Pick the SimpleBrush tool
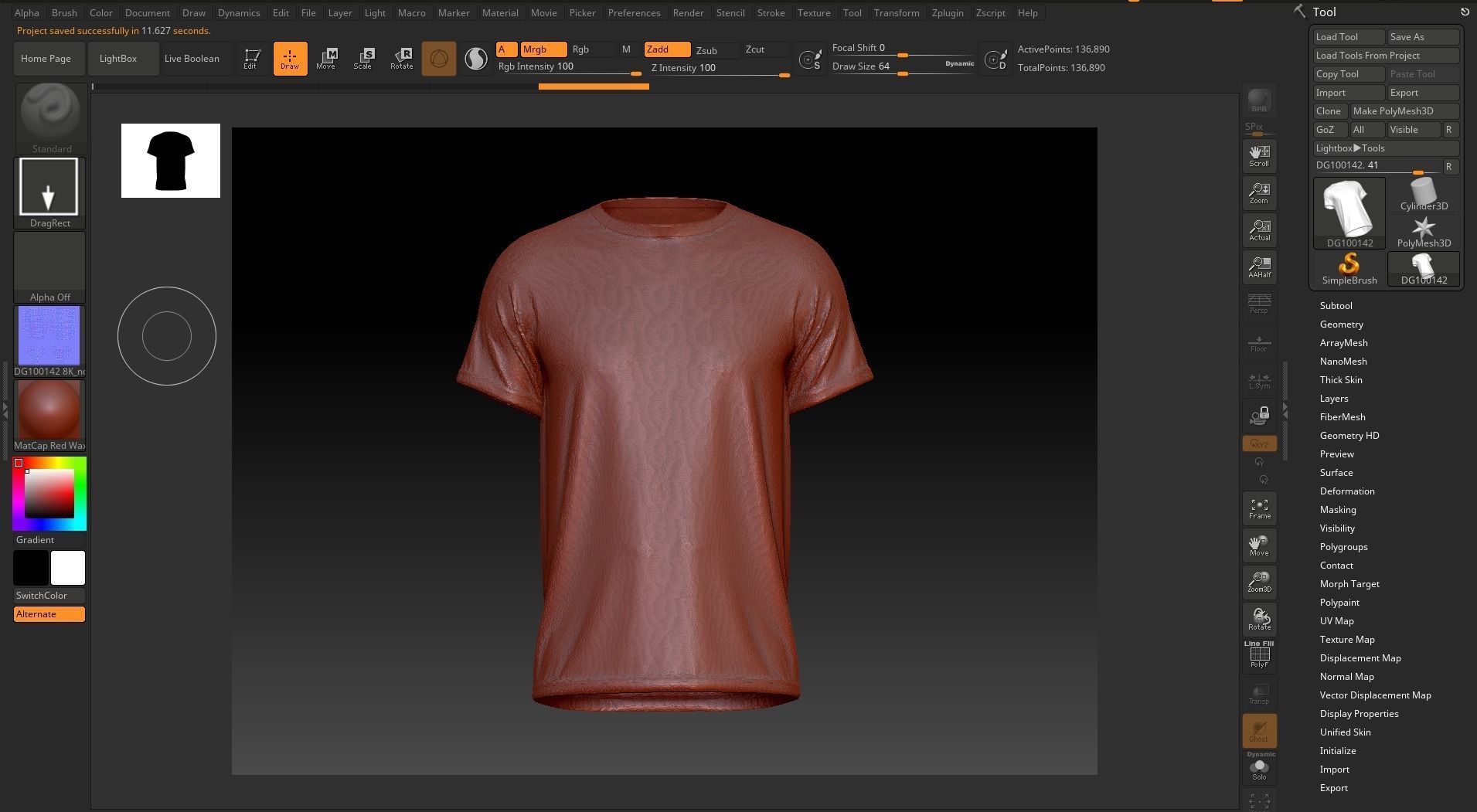This screenshot has height=812, width=1477. [1349, 269]
